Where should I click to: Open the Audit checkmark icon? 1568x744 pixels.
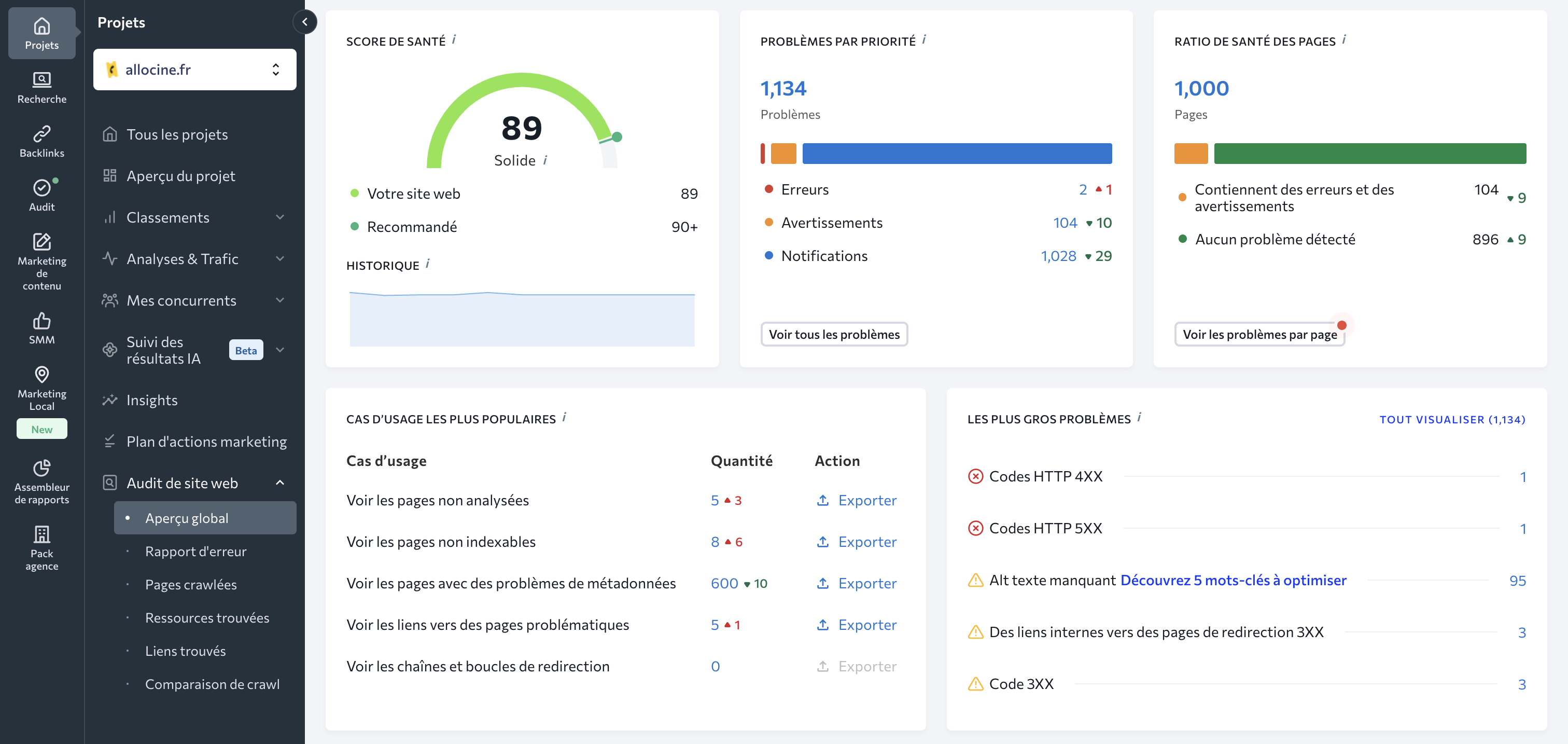(41, 187)
